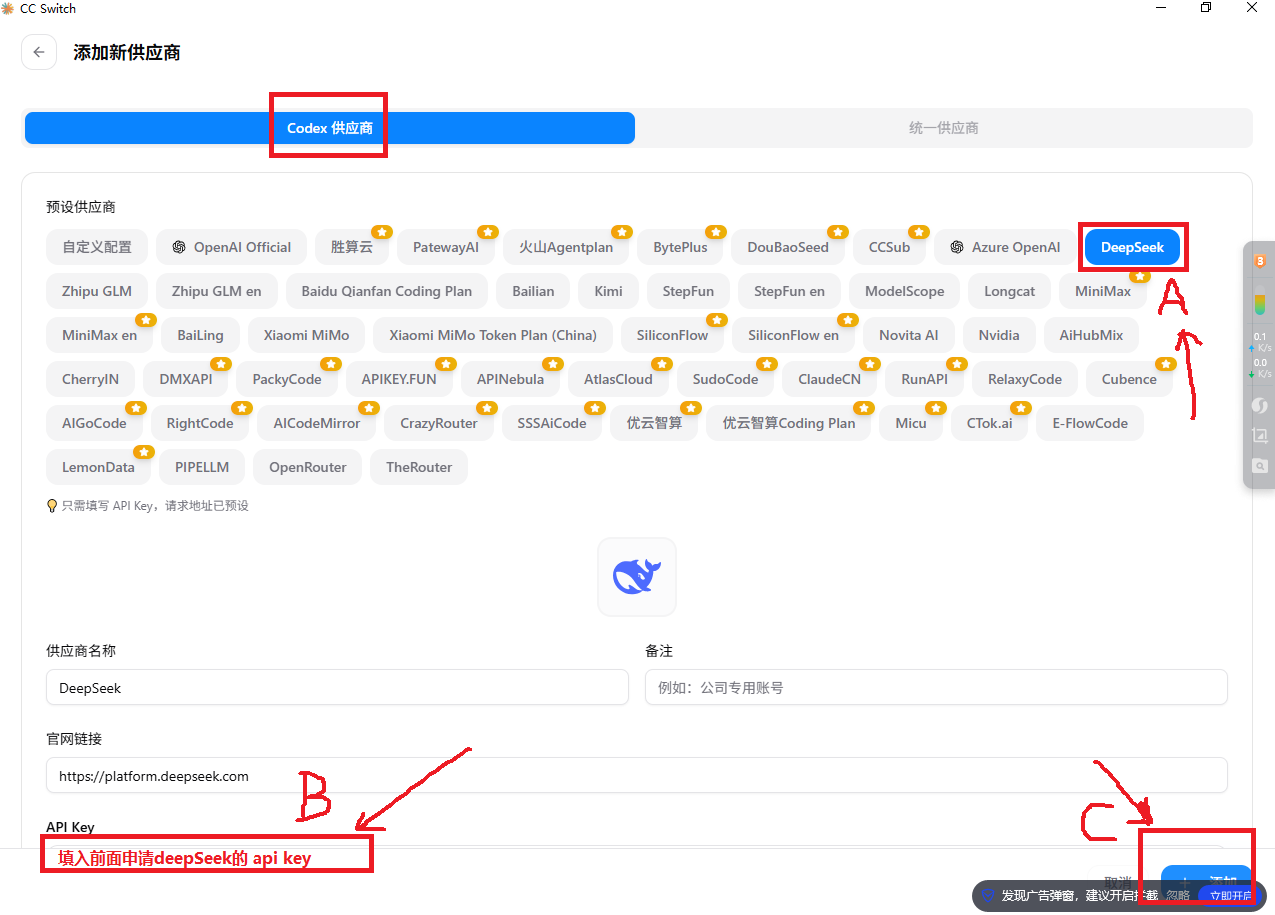The image size is (1275, 915).
Task: Select the MiniMax en preset
Action: pyautogui.click(x=99, y=335)
